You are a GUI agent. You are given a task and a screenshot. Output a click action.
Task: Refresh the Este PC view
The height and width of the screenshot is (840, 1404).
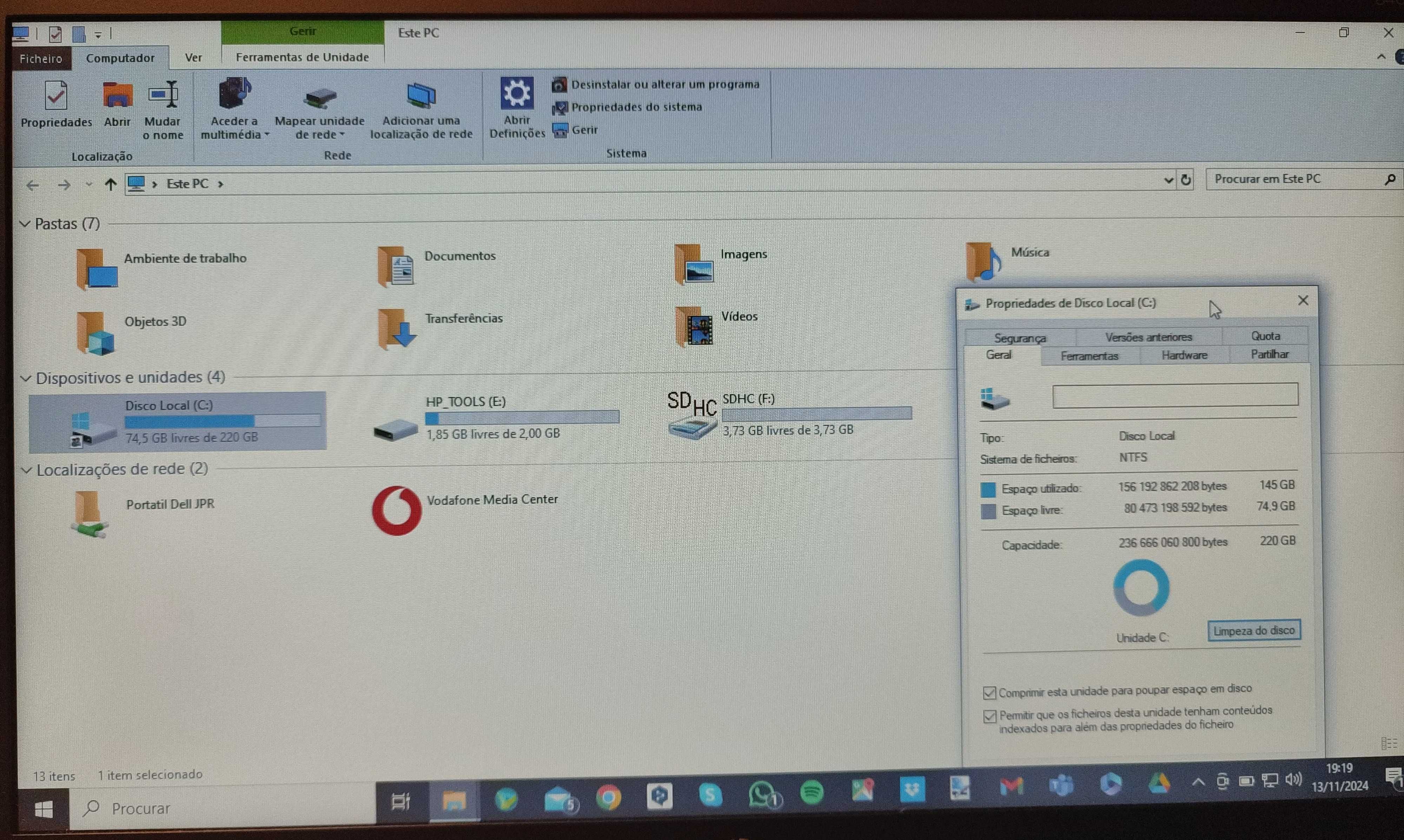point(1186,180)
